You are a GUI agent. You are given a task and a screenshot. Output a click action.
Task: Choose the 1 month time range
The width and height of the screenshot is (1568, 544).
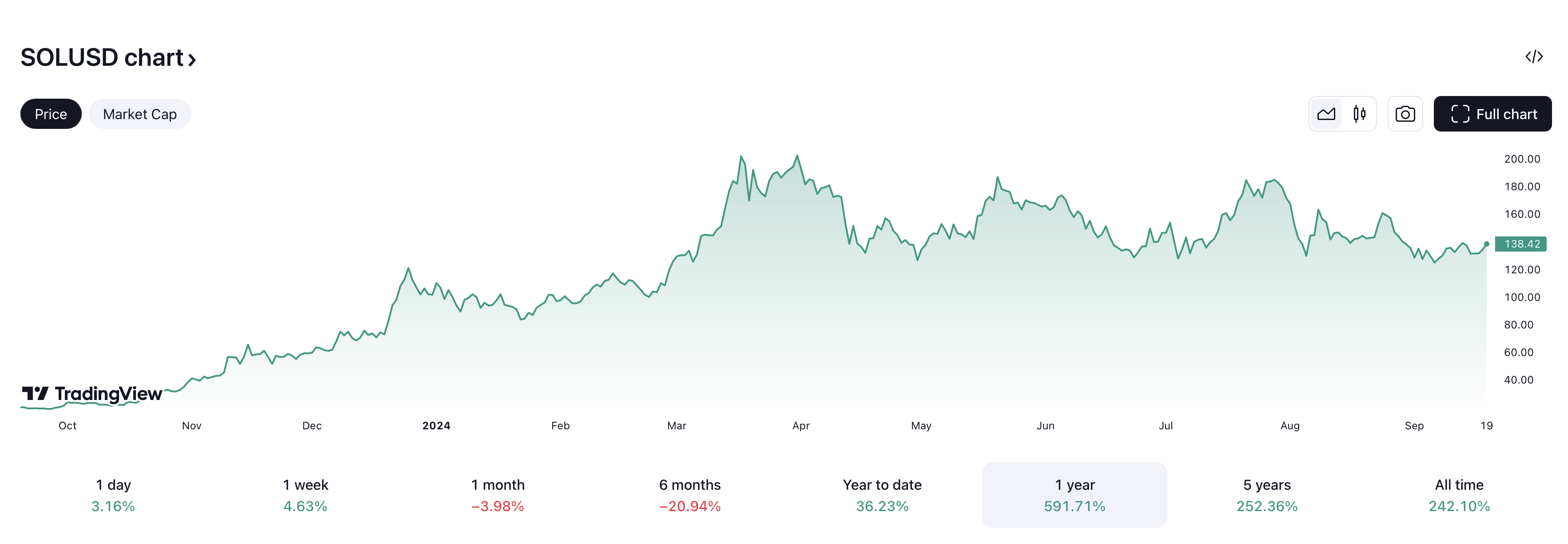click(x=497, y=495)
